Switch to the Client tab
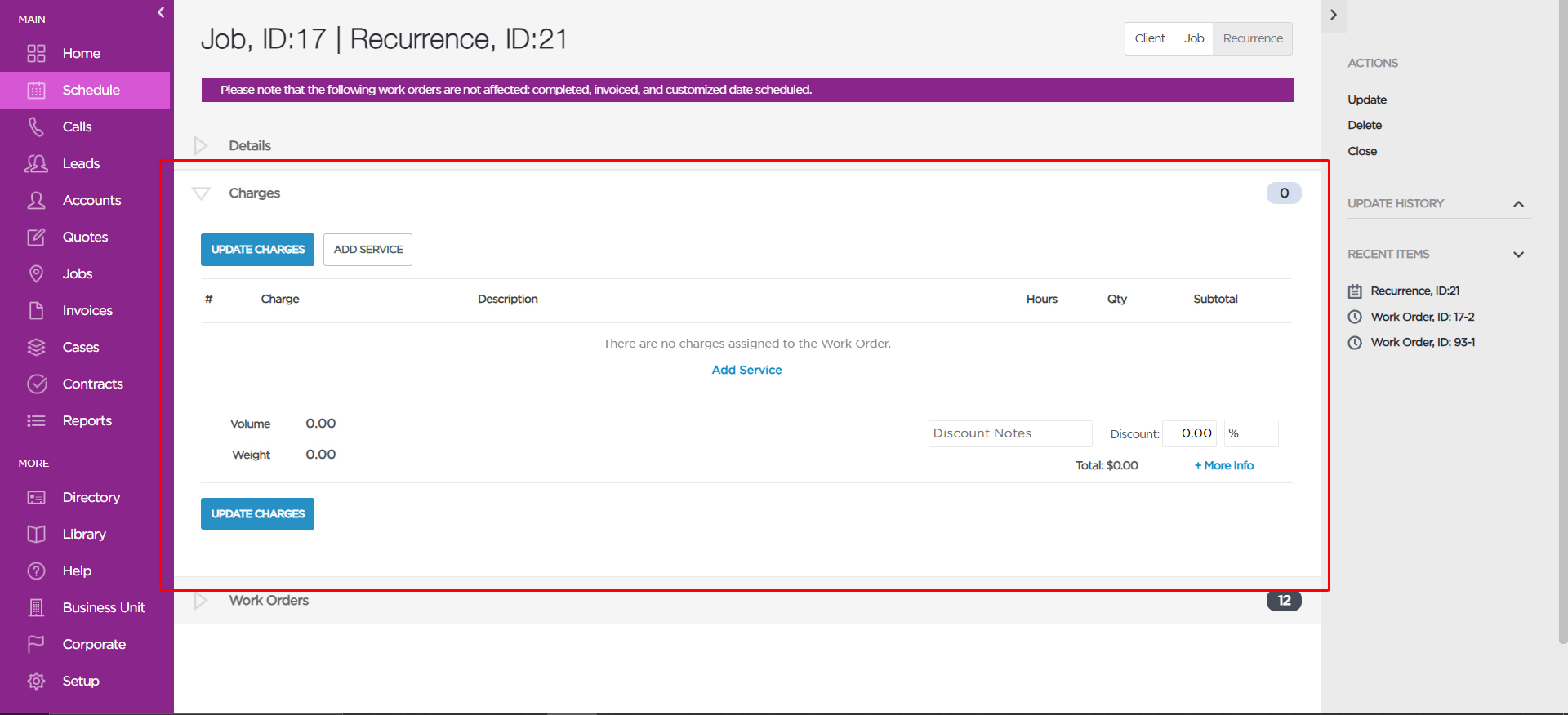1568x715 pixels. tap(1149, 38)
